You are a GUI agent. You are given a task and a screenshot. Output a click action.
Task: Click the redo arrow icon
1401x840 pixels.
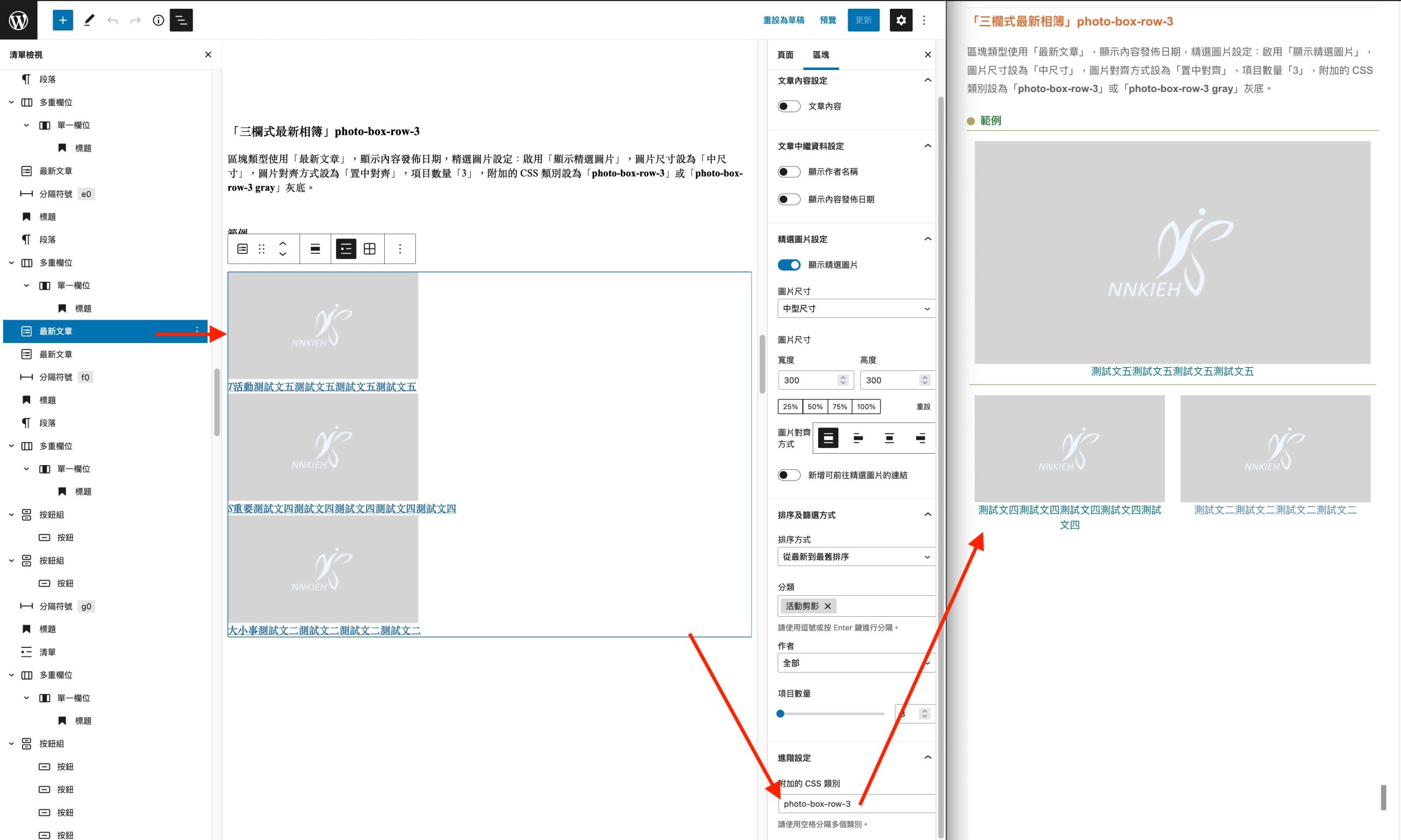135,20
